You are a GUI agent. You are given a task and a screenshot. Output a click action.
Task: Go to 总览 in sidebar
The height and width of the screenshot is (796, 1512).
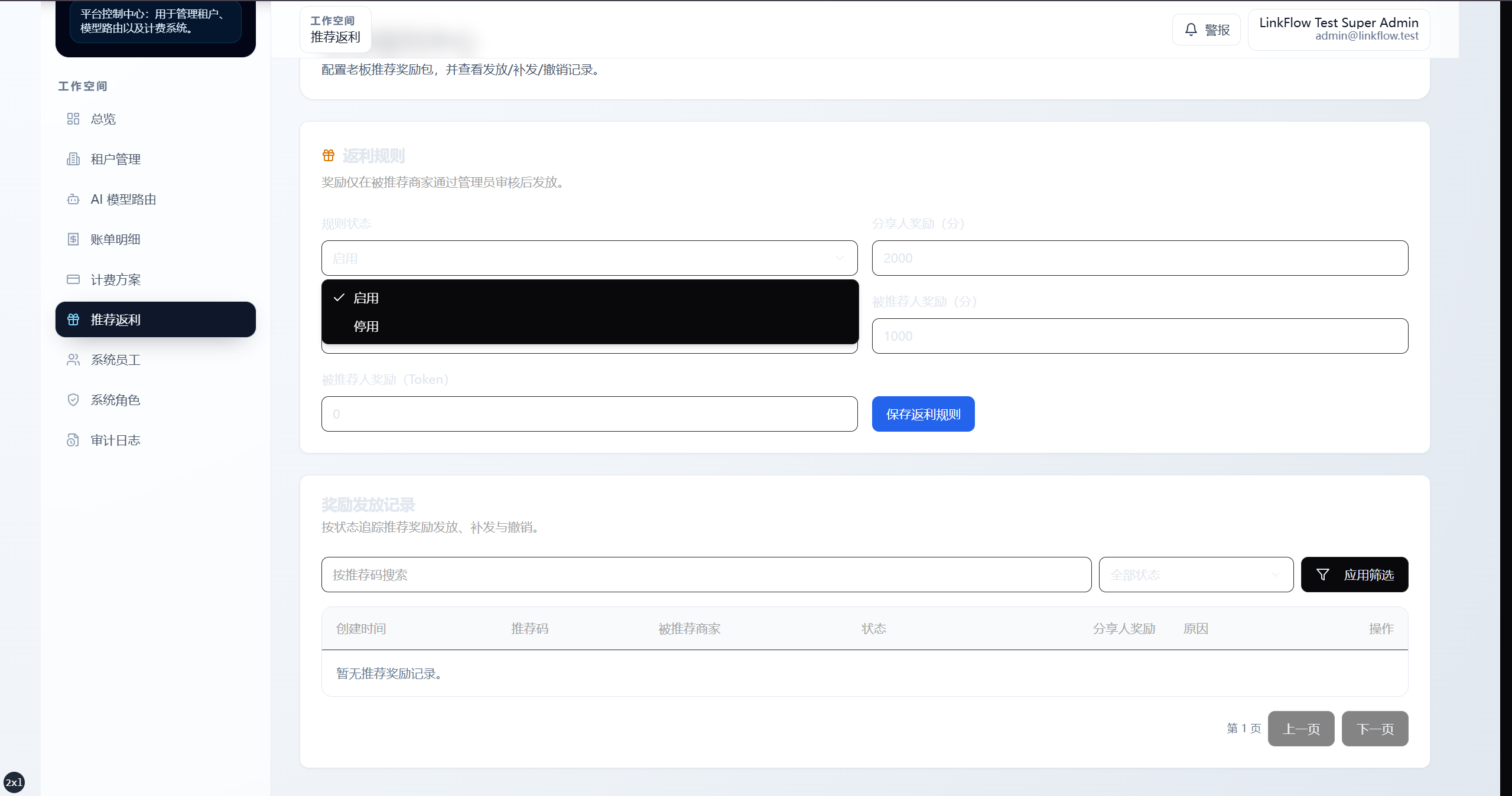pyautogui.click(x=155, y=119)
